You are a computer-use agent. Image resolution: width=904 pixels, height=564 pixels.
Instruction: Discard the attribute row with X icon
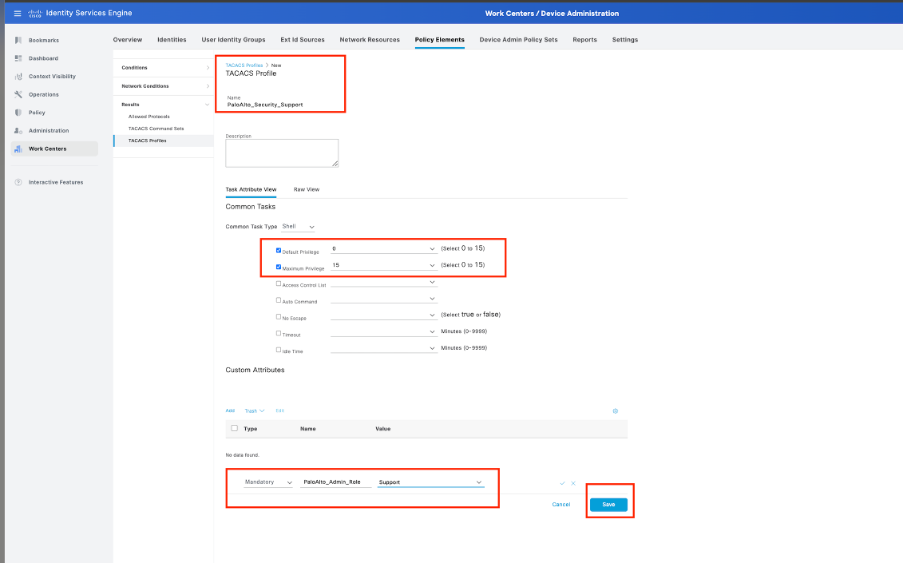573,483
